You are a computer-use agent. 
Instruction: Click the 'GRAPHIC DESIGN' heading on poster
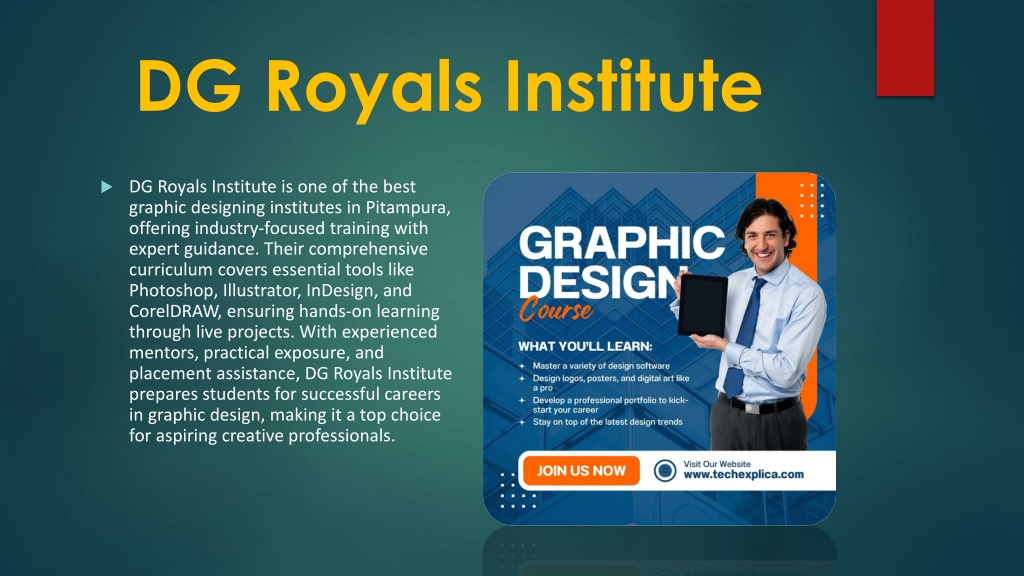click(620, 263)
